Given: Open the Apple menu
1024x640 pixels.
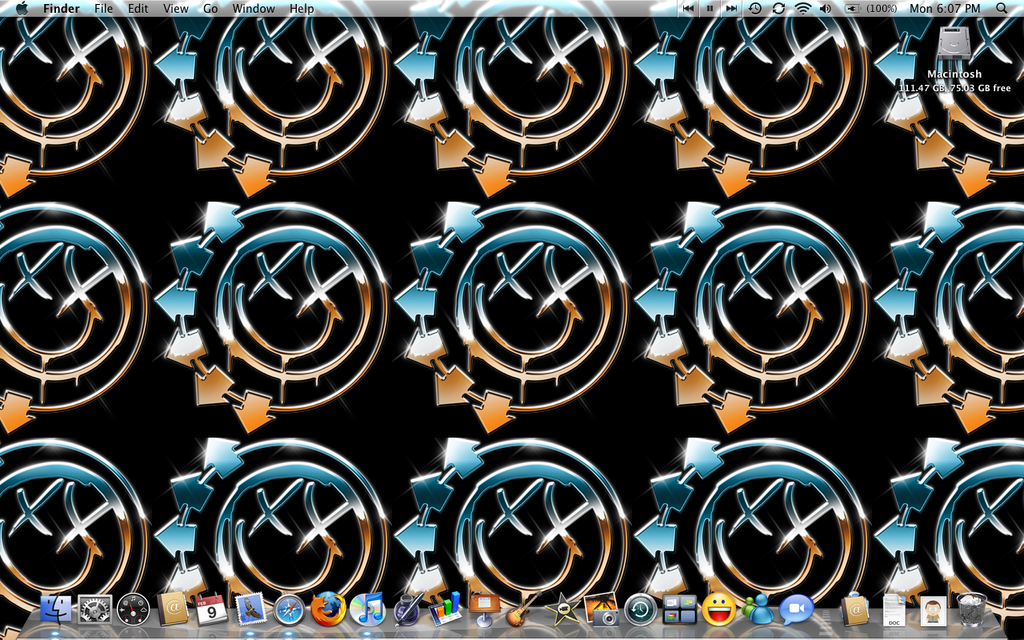Looking at the screenshot, I should click(22, 8).
